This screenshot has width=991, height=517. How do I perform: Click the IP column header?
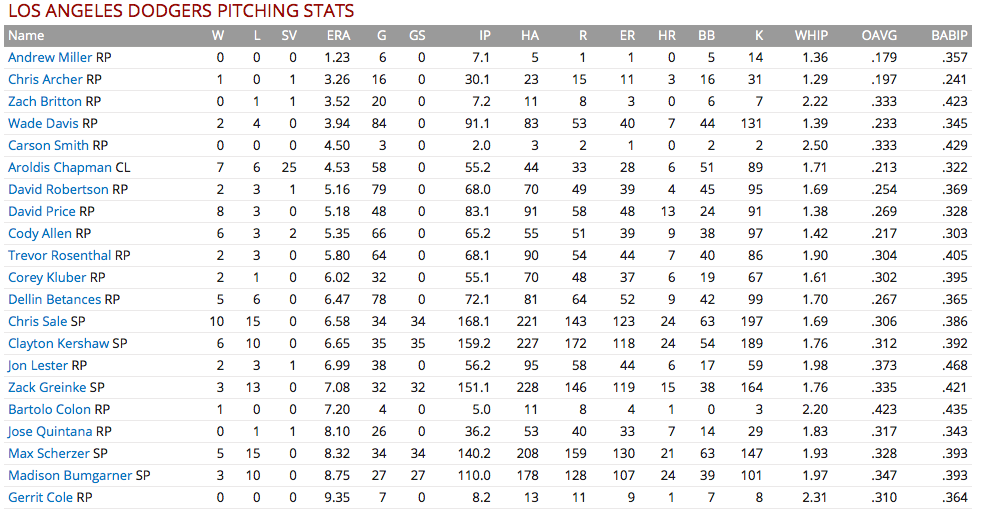483,35
